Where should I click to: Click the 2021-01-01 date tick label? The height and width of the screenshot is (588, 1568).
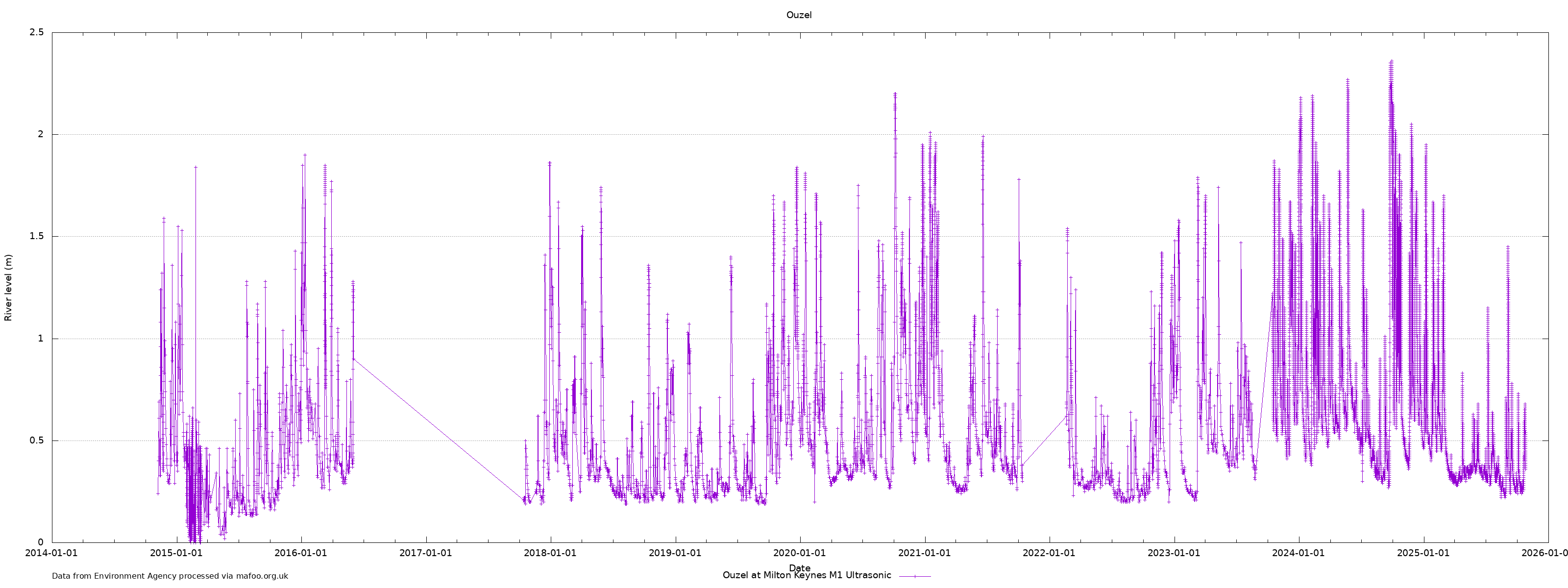[925, 553]
